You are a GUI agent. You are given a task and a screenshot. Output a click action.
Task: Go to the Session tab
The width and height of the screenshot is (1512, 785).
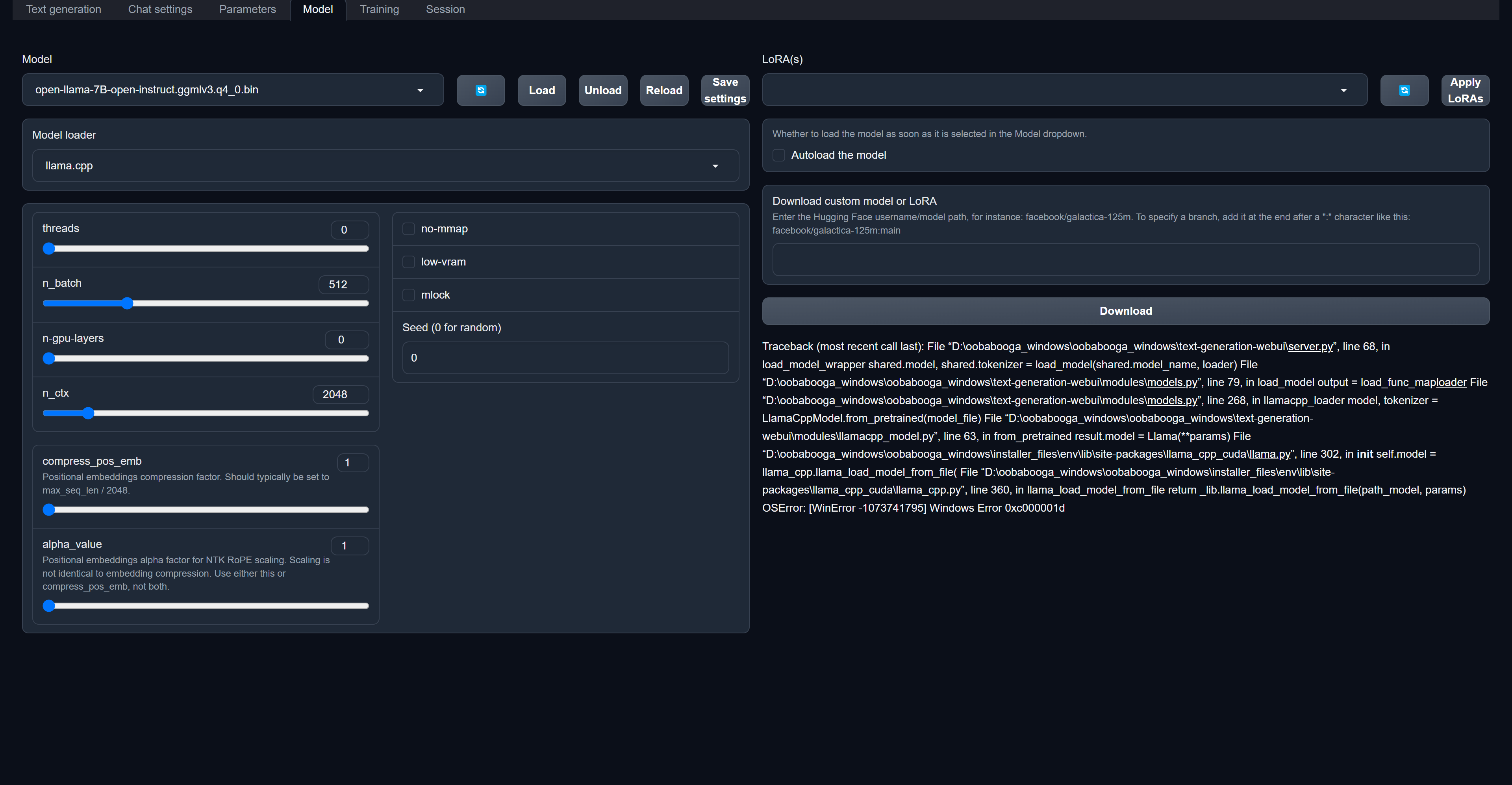[x=445, y=9]
